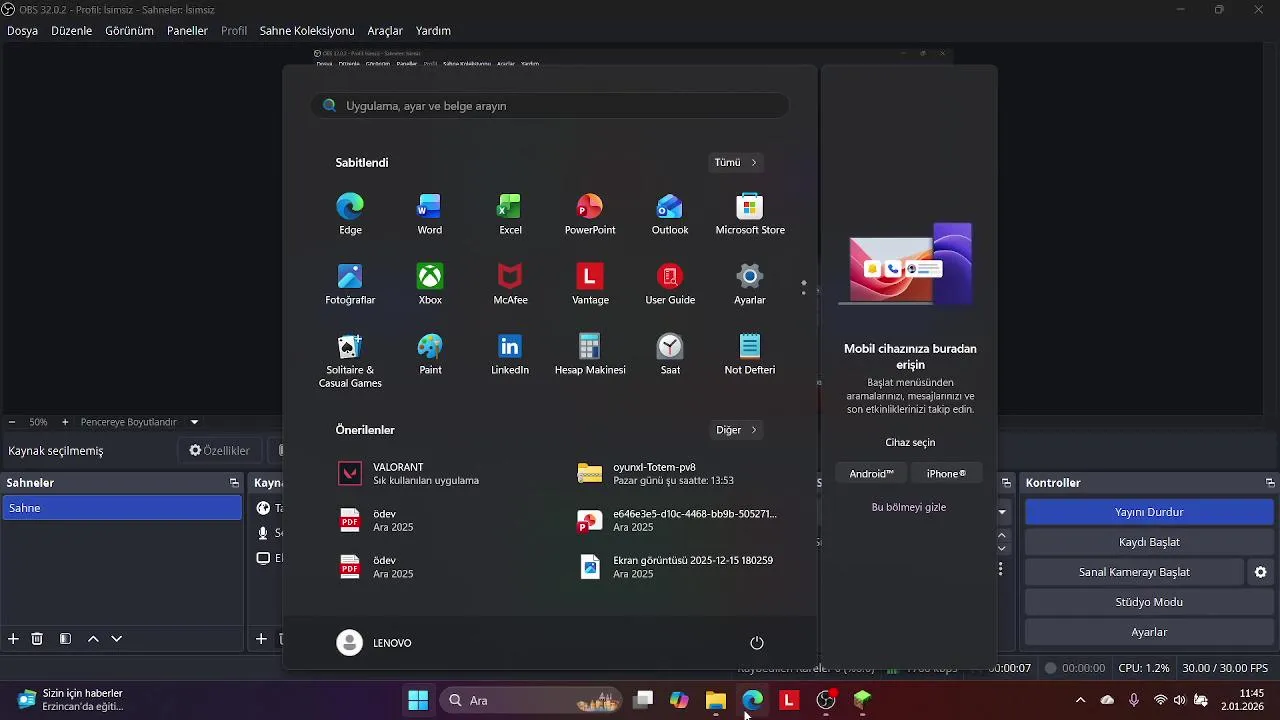Move scene down in Sahneler panel

117,639
